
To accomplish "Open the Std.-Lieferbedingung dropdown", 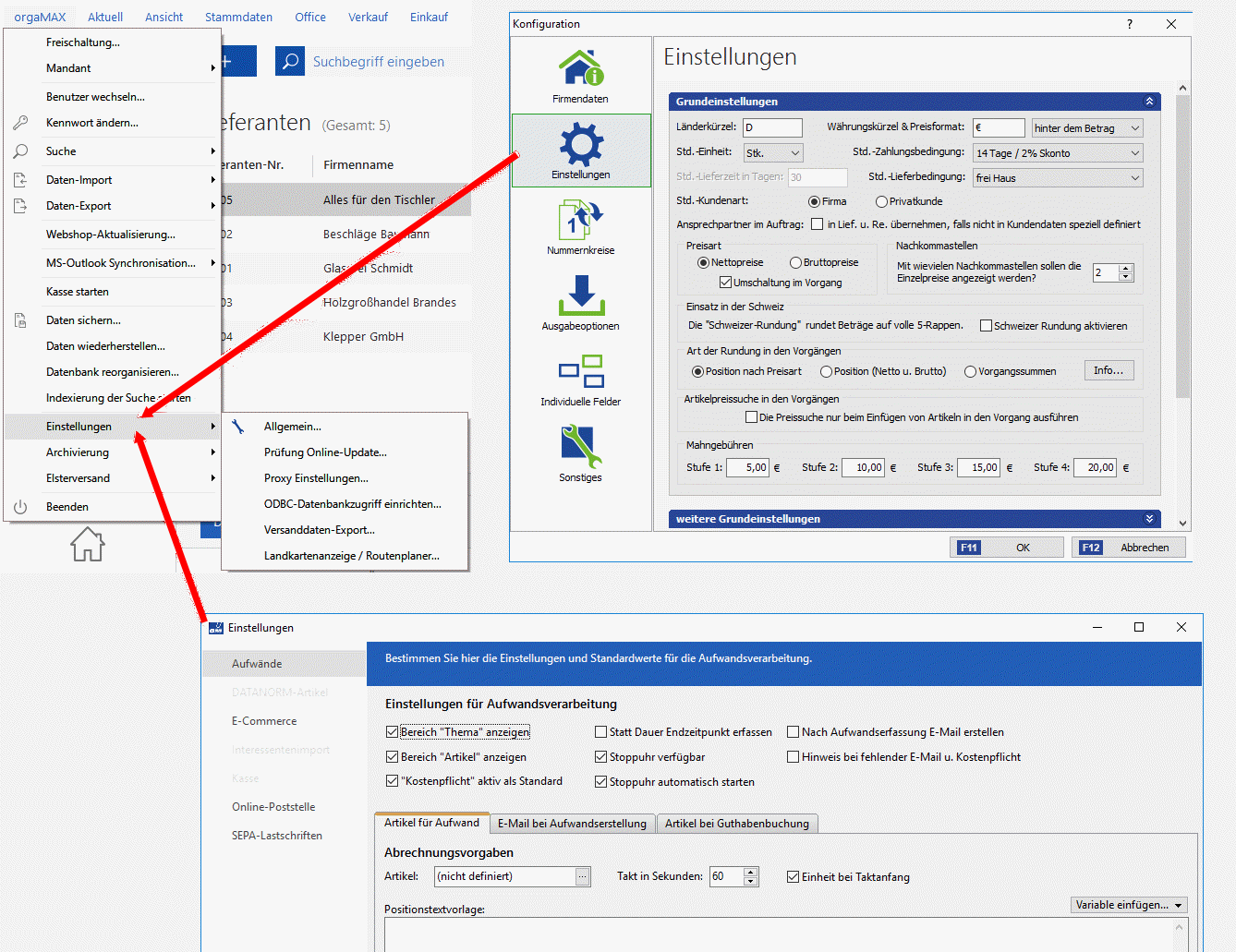I will pyautogui.click(x=1059, y=178).
